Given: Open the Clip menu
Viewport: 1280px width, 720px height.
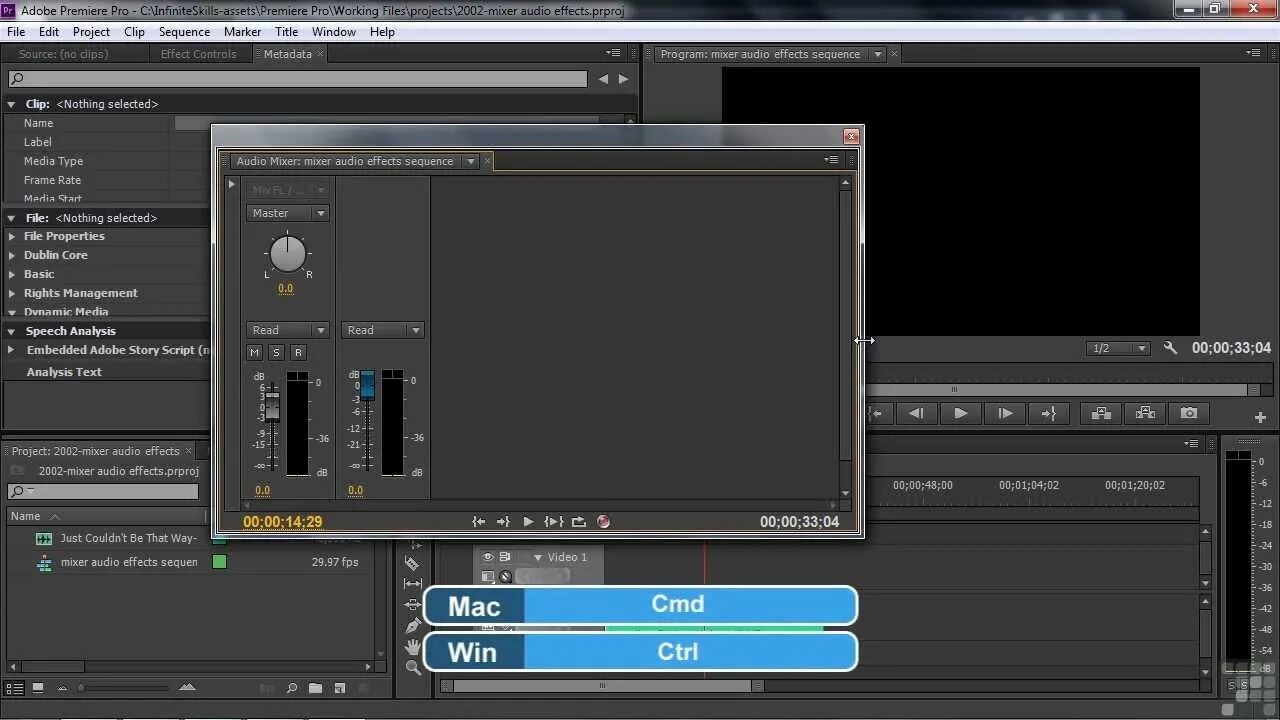Looking at the screenshot, I should point(134,31).
